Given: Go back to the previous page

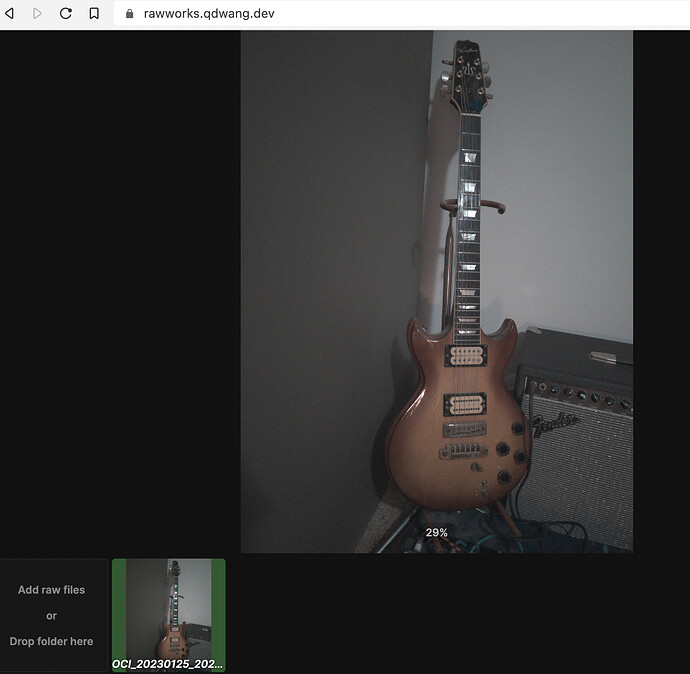Looking at the screenshot, I should [9, 14].
